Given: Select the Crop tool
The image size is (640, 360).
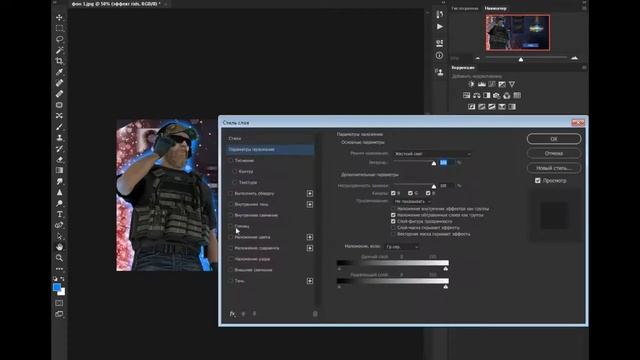Looking at the screenshot, I should tap(60, 61).
